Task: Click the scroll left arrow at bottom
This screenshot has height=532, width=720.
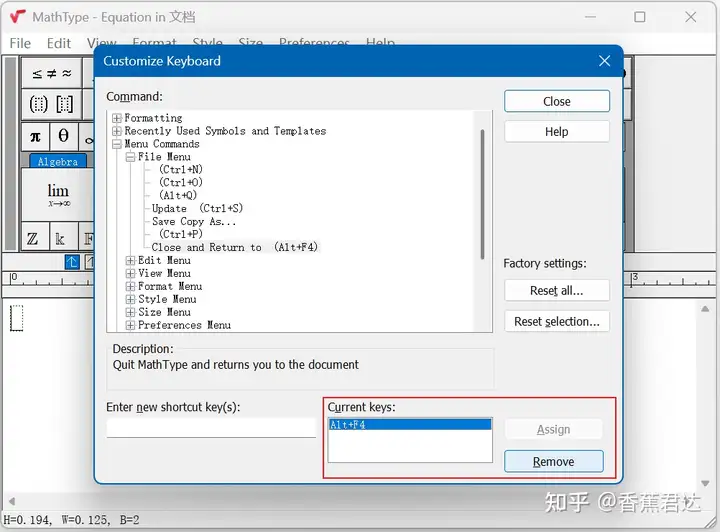Action: click(x=11, y=501)
